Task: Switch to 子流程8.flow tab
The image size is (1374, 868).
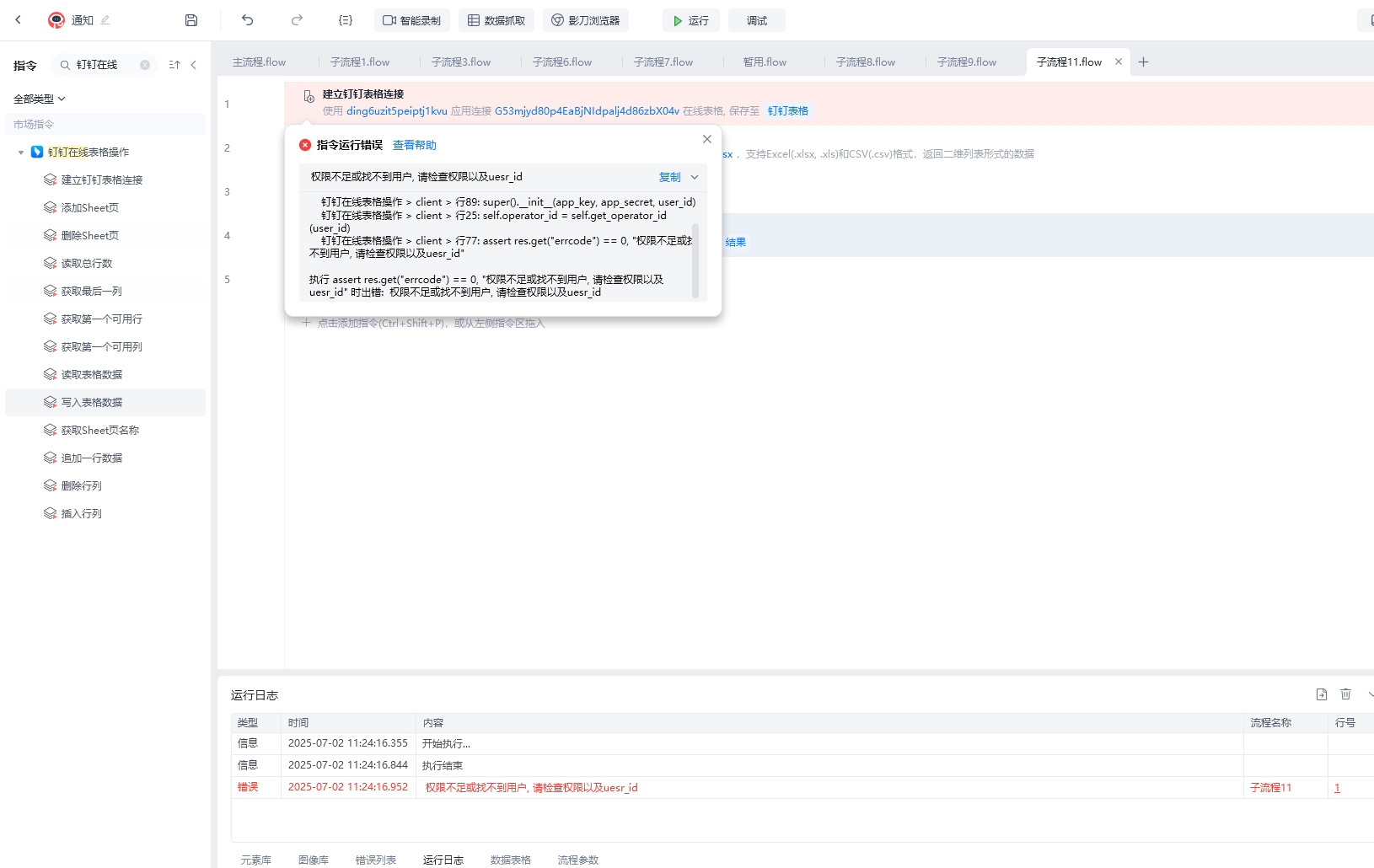Action: (x=866, y=62)
